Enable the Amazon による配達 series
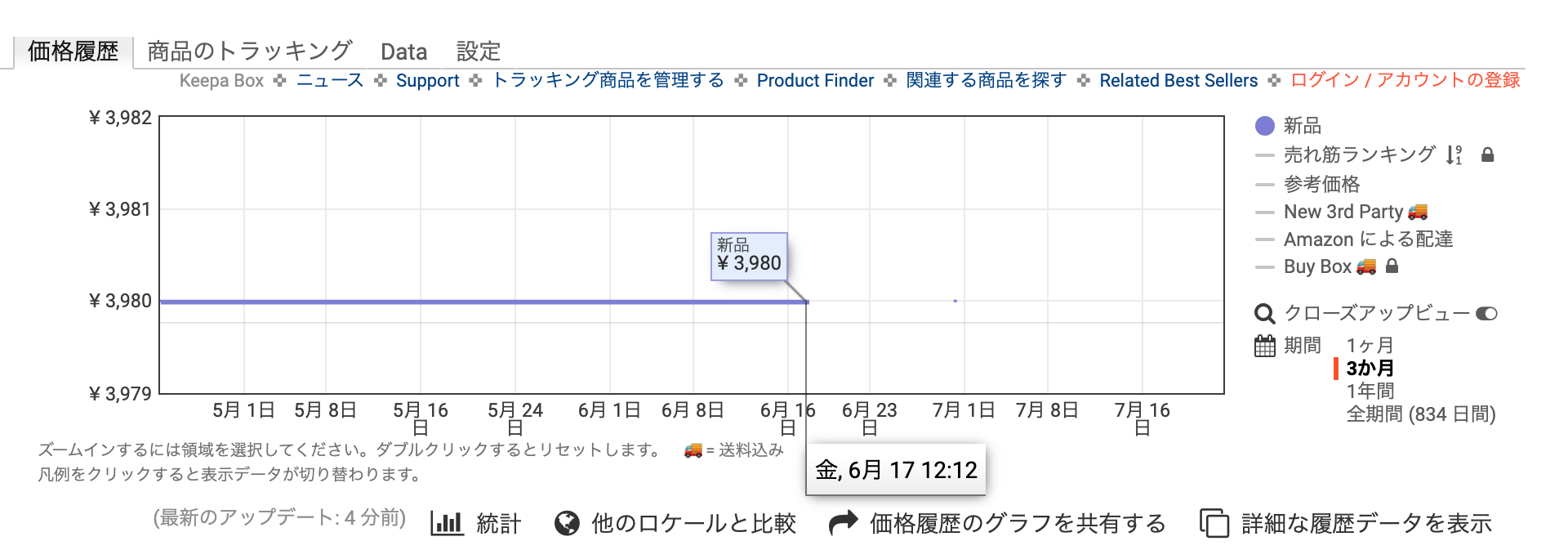The width and height of the screenshot is (1568, 559). 1368,239
